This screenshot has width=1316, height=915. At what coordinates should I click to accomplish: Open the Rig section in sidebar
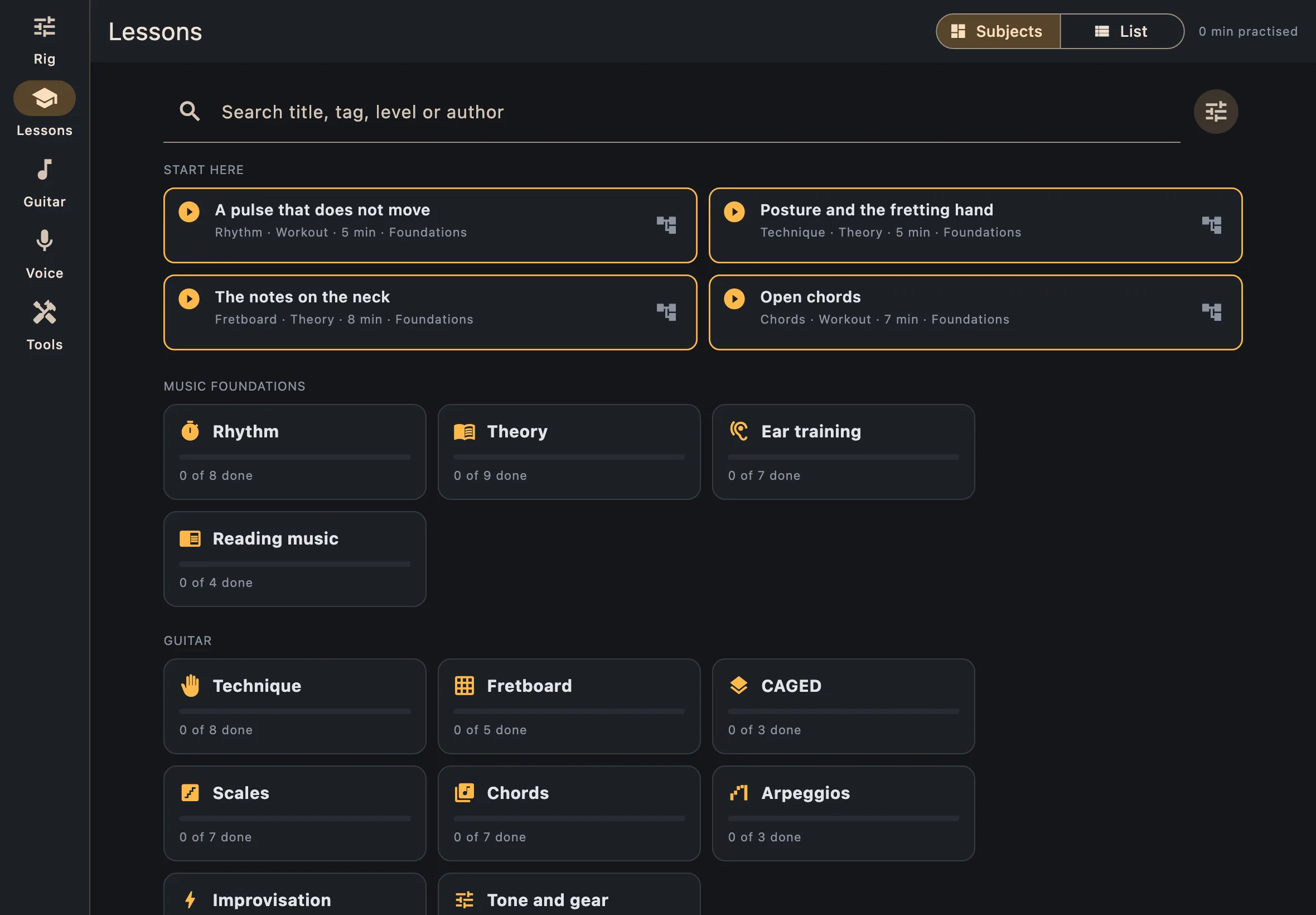pyautogui.click(x=44, y=41)
